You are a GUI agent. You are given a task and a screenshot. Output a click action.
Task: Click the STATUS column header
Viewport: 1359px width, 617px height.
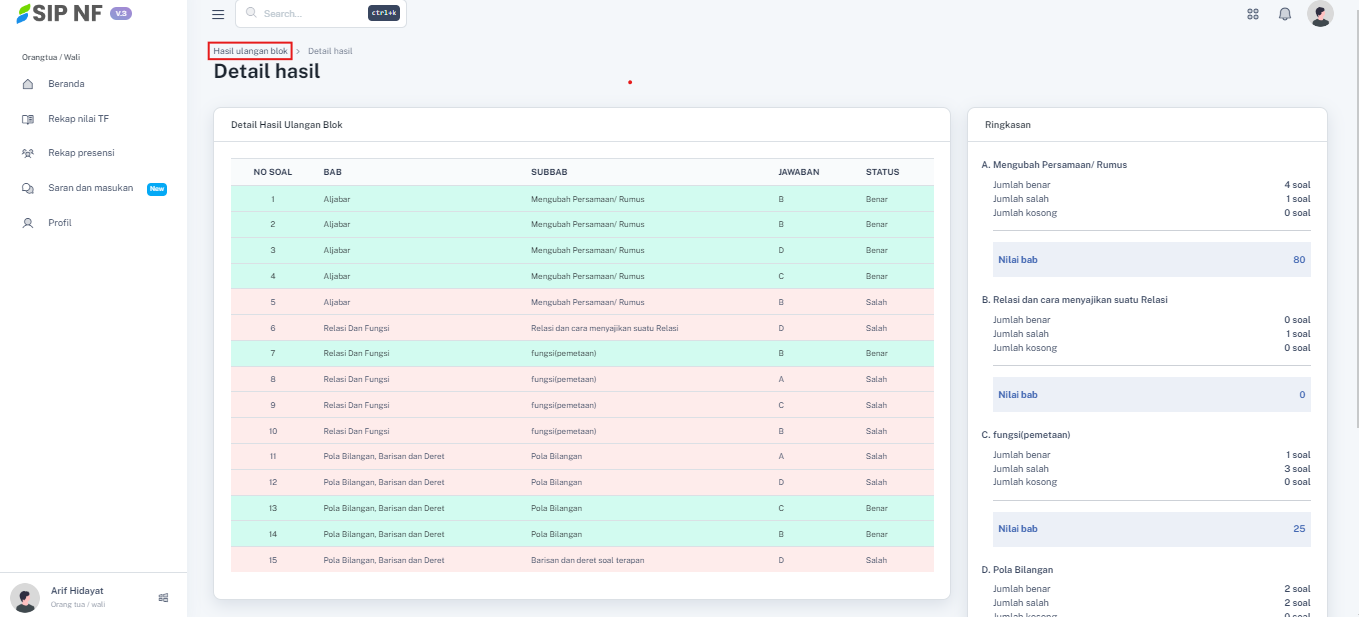click(x=882, y=172)
